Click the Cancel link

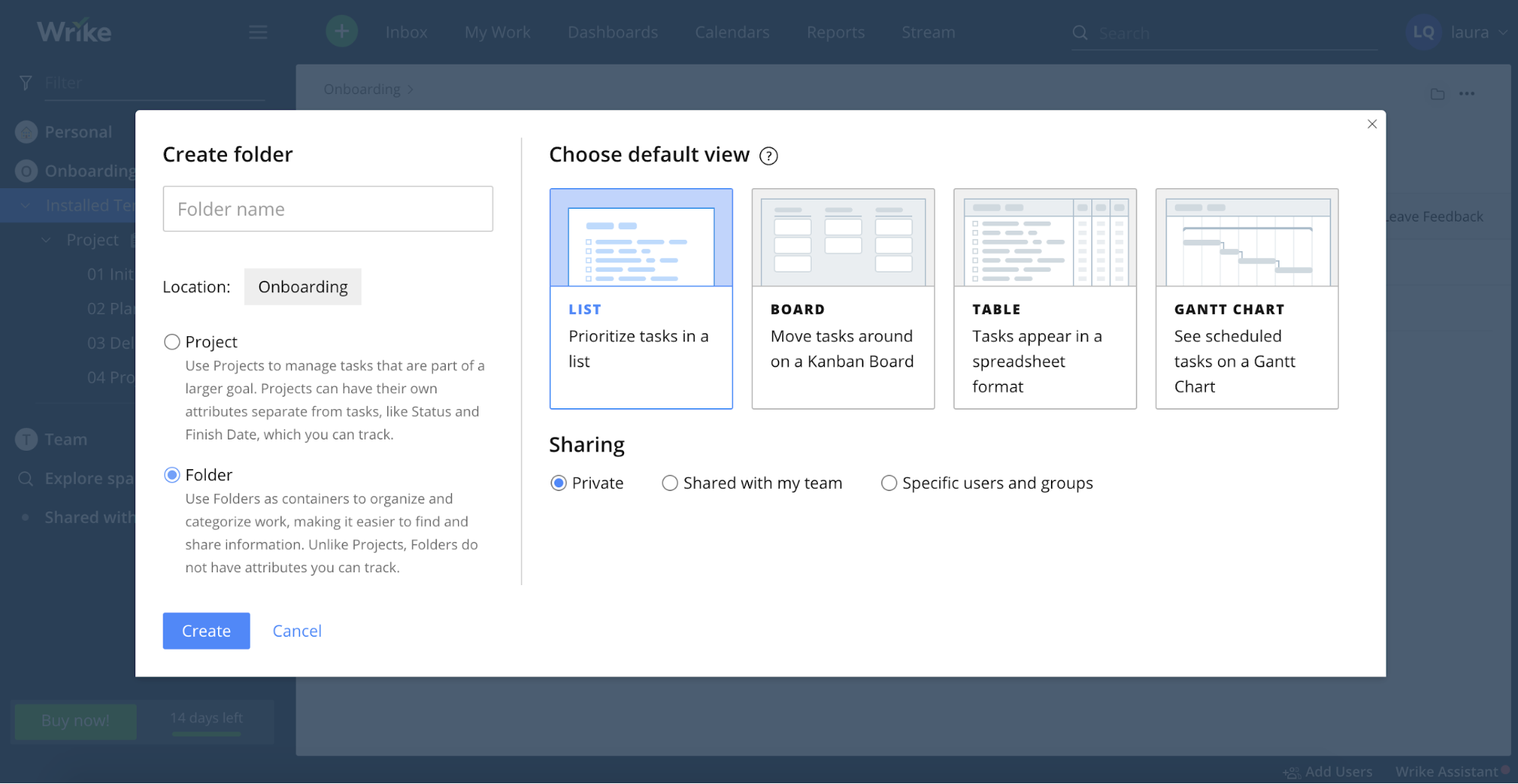tap(297, 631)
